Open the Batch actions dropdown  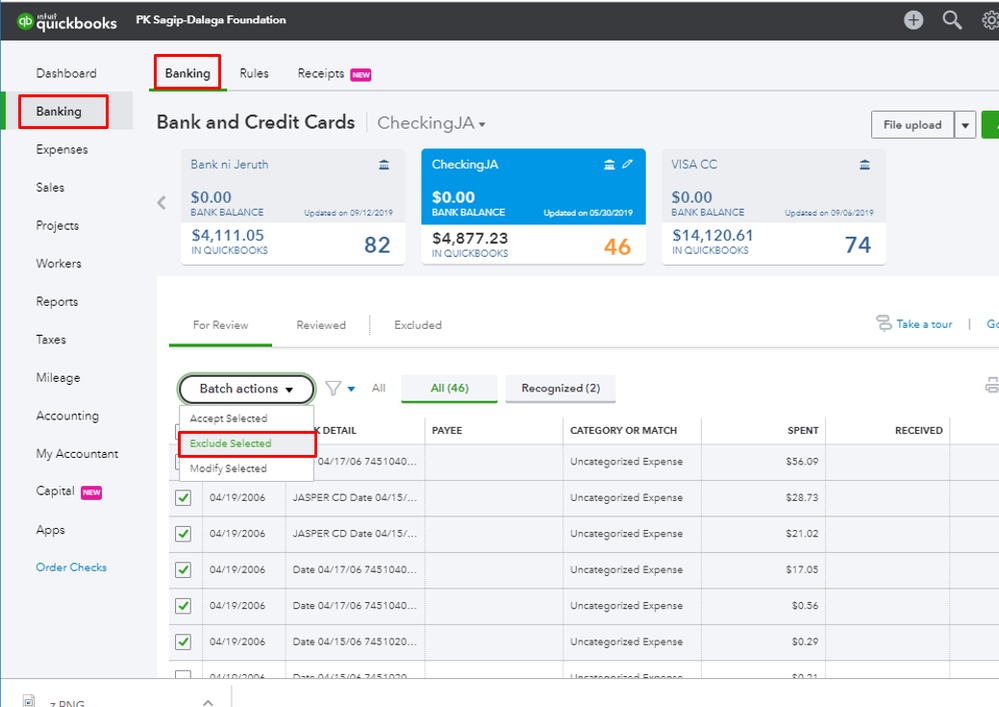pos(246,389)
